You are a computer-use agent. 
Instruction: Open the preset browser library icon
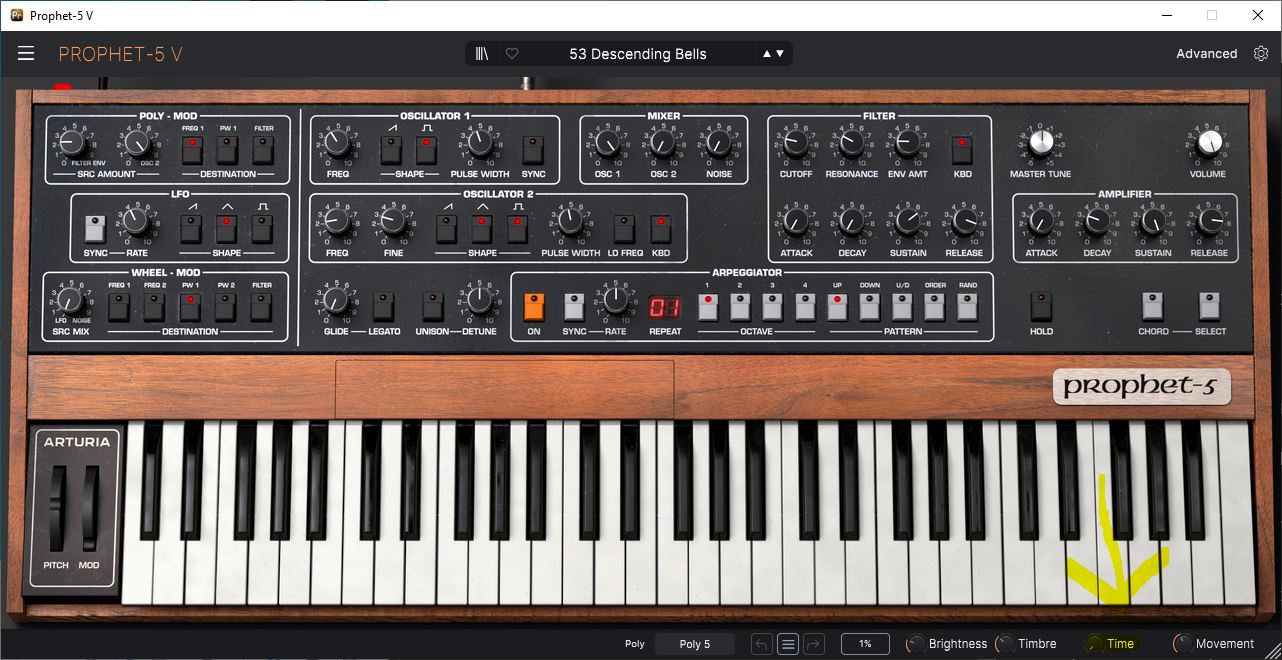click(x=482, y=54)
